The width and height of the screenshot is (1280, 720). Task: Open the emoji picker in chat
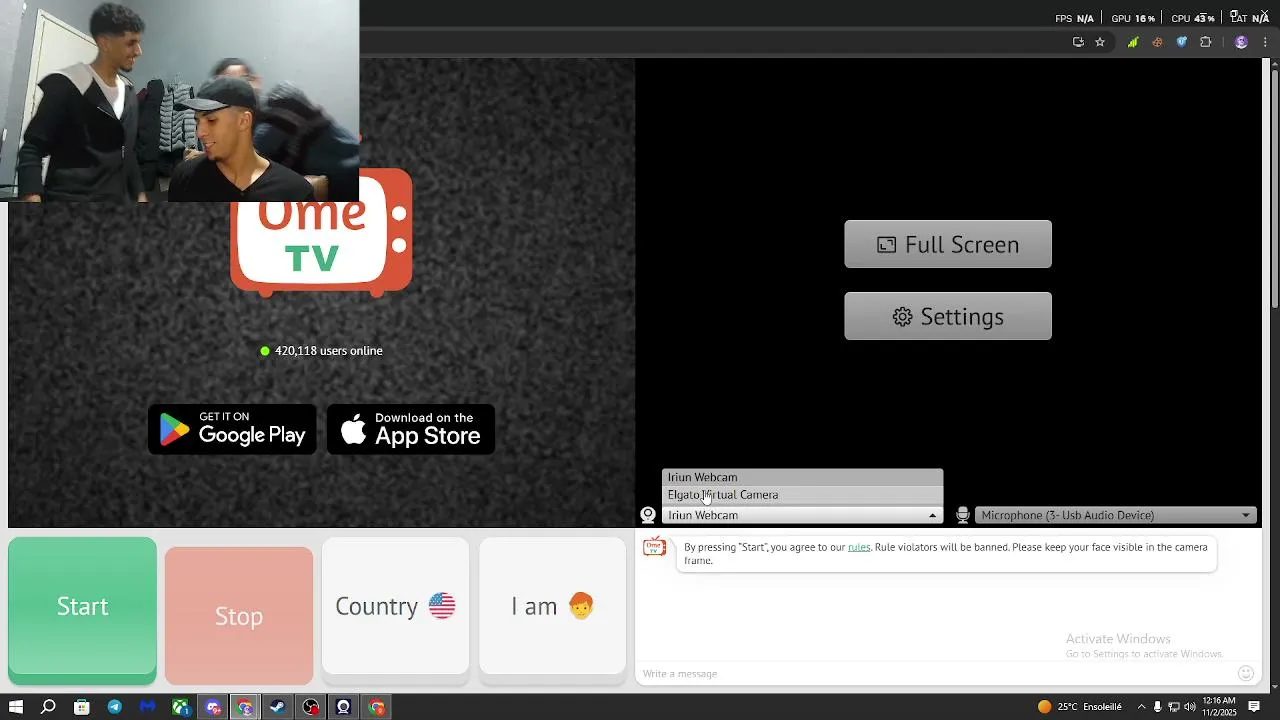[x=1246, y=673]
